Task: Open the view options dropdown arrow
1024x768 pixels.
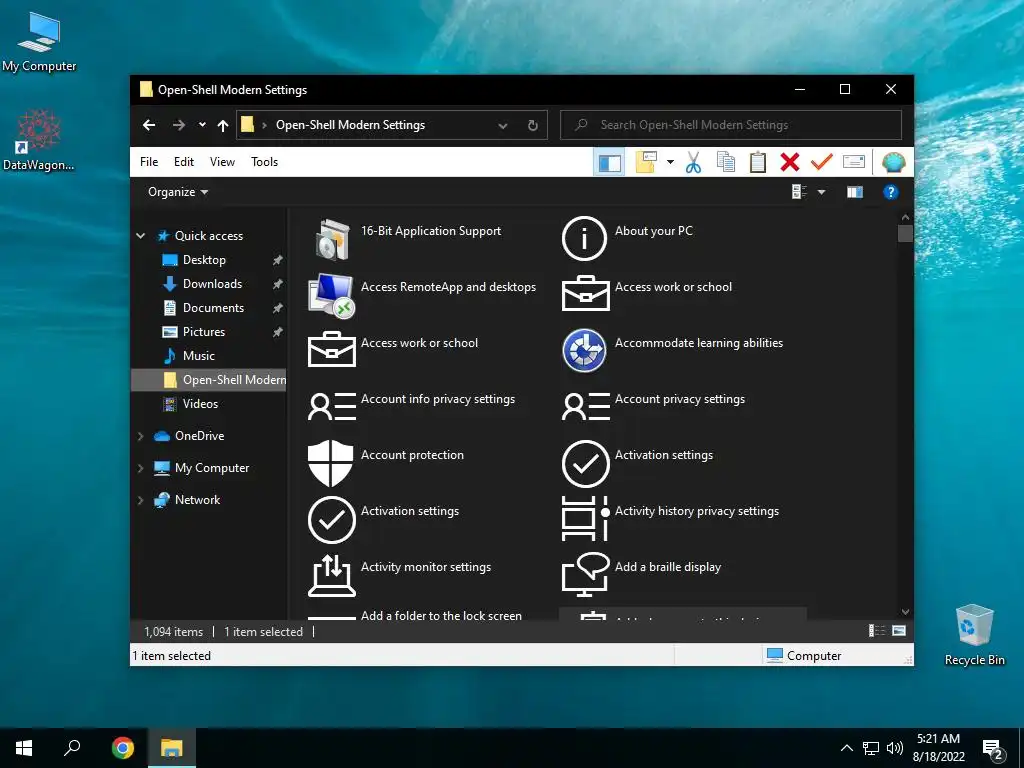Action: [822, 192]
